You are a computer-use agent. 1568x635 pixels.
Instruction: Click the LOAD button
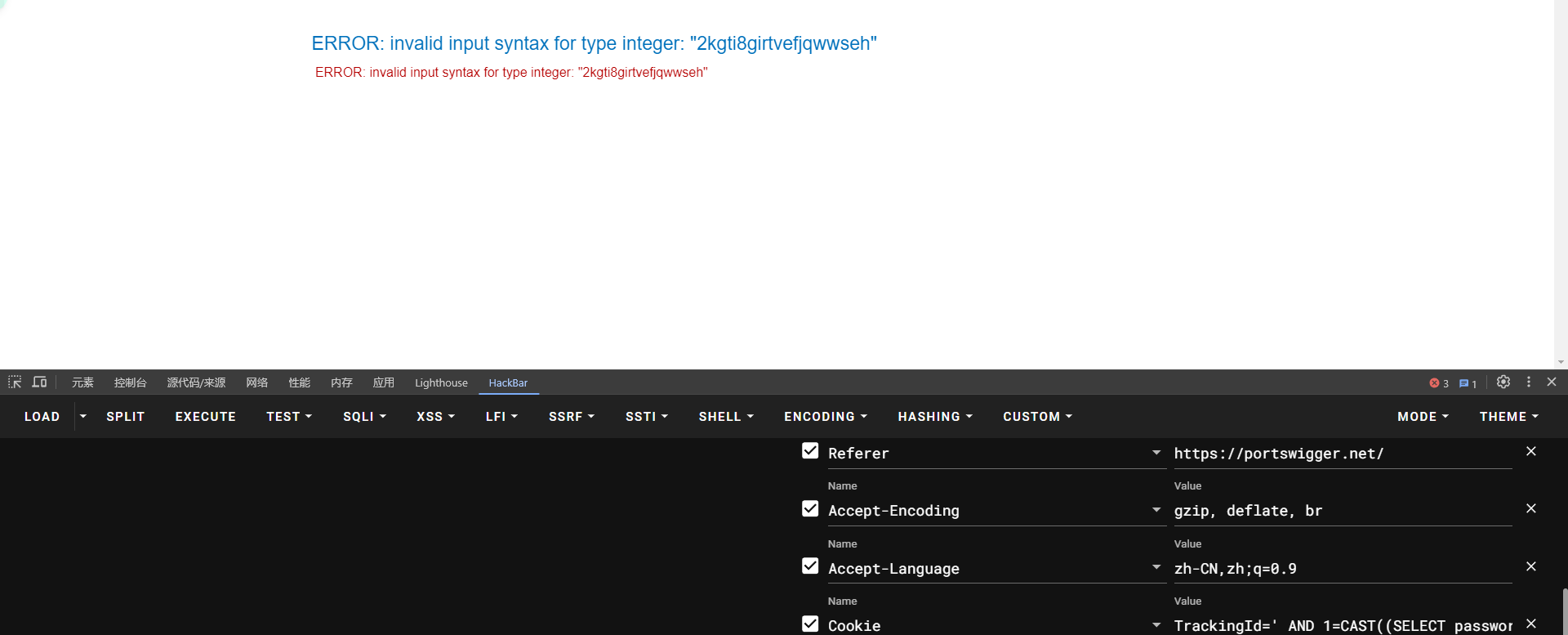coord(42,417)
